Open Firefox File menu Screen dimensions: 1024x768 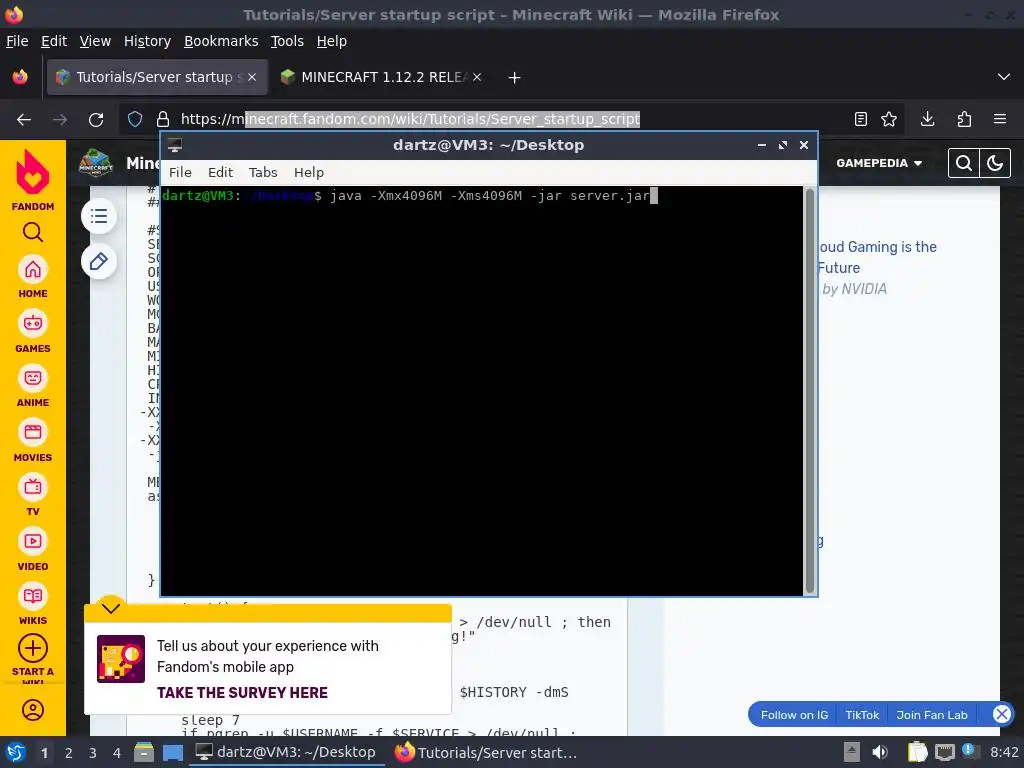17,41
